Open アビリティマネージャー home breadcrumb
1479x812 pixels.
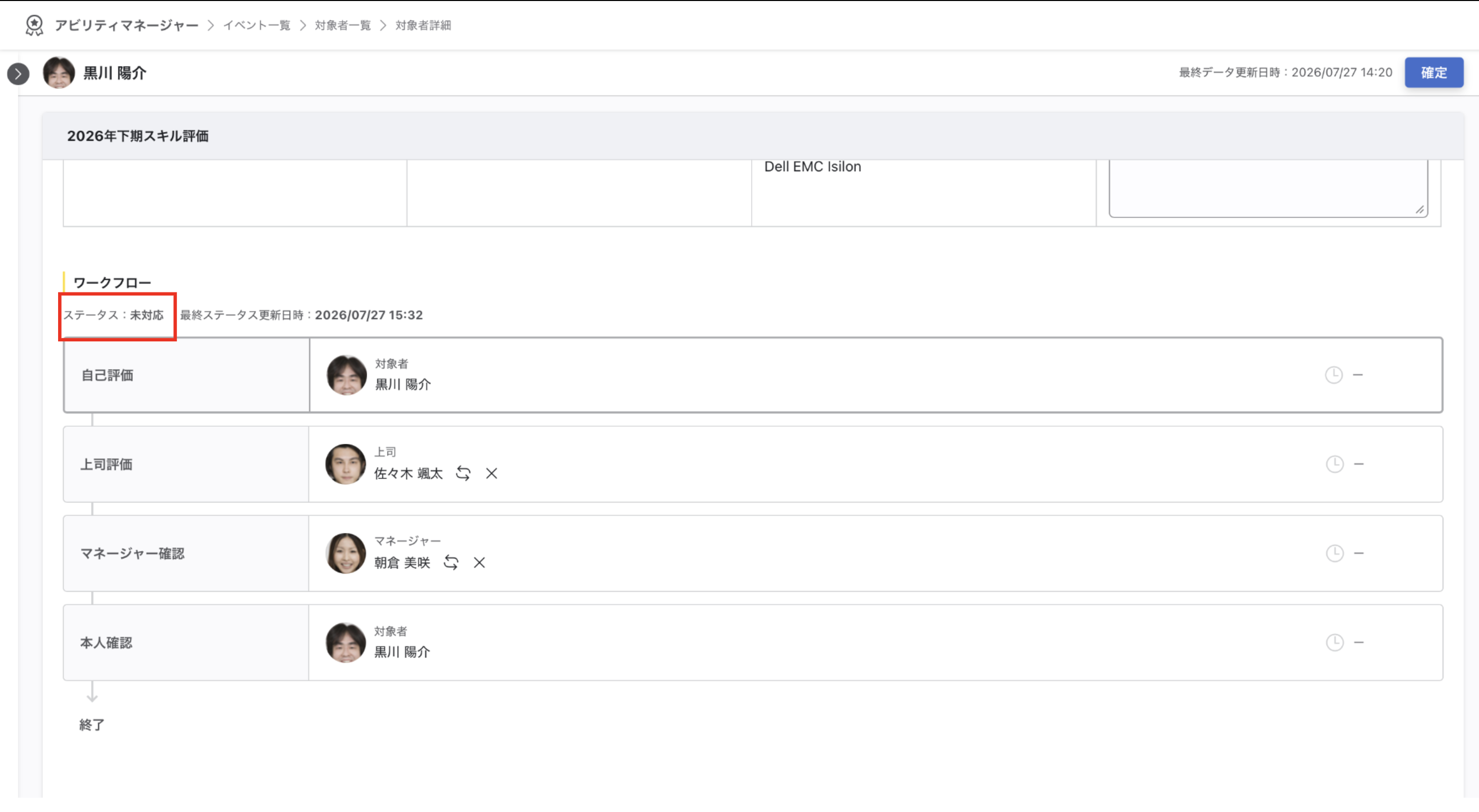click(x=126, y=25)
